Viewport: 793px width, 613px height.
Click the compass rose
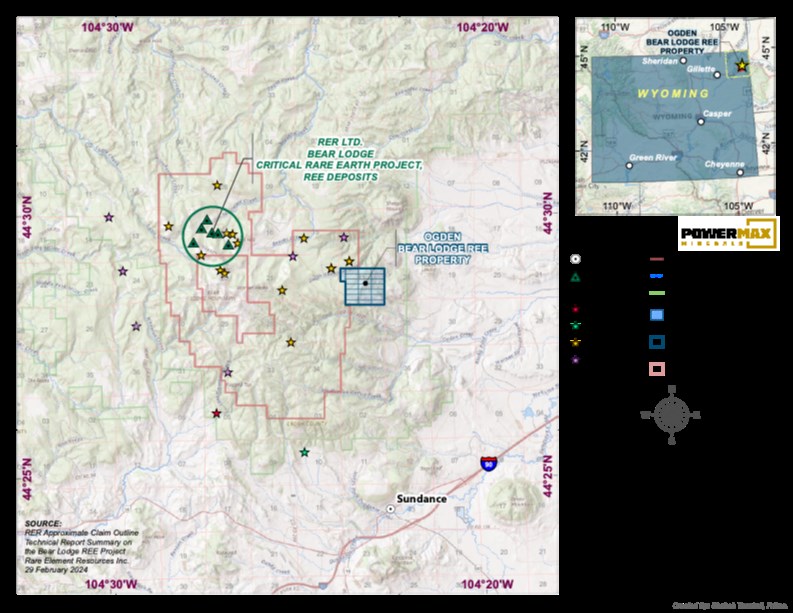671,414
